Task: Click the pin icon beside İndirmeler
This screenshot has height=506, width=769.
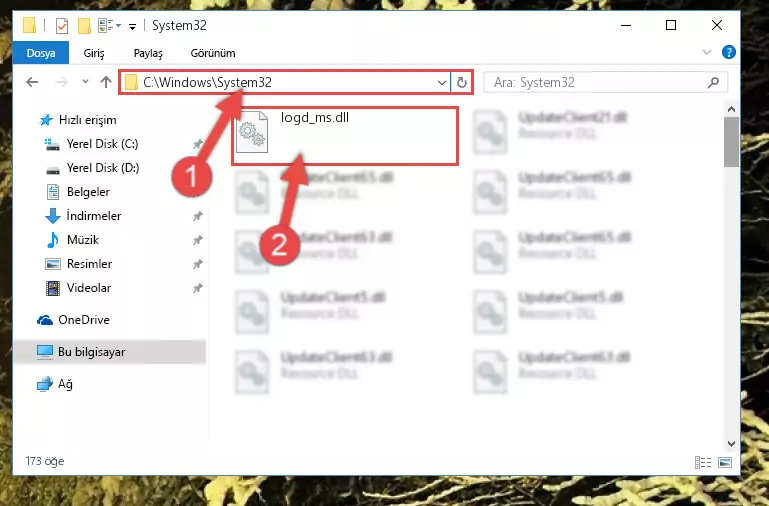Action: 198,216
